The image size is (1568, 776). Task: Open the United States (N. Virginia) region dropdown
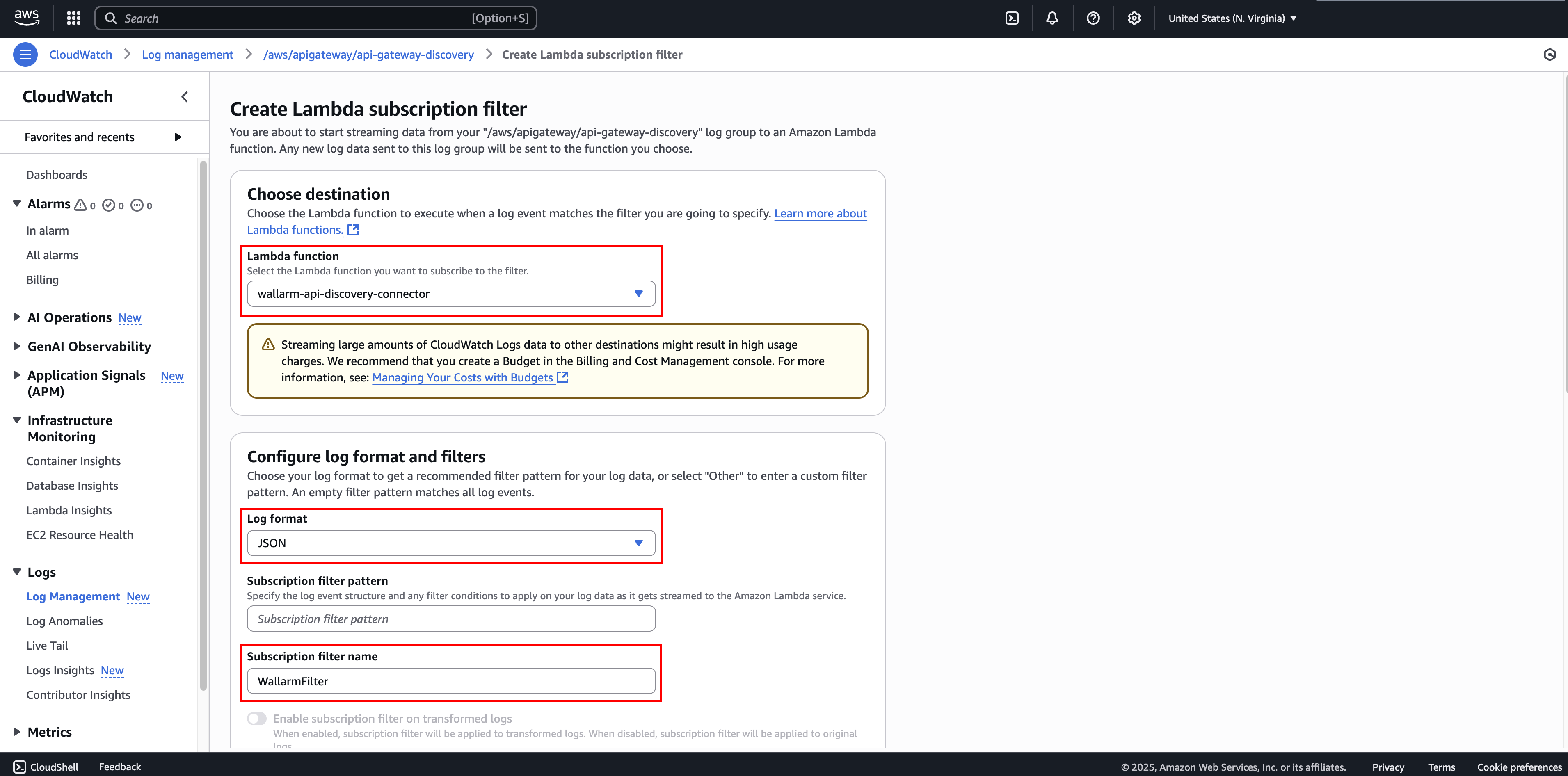pos(1232,18)
